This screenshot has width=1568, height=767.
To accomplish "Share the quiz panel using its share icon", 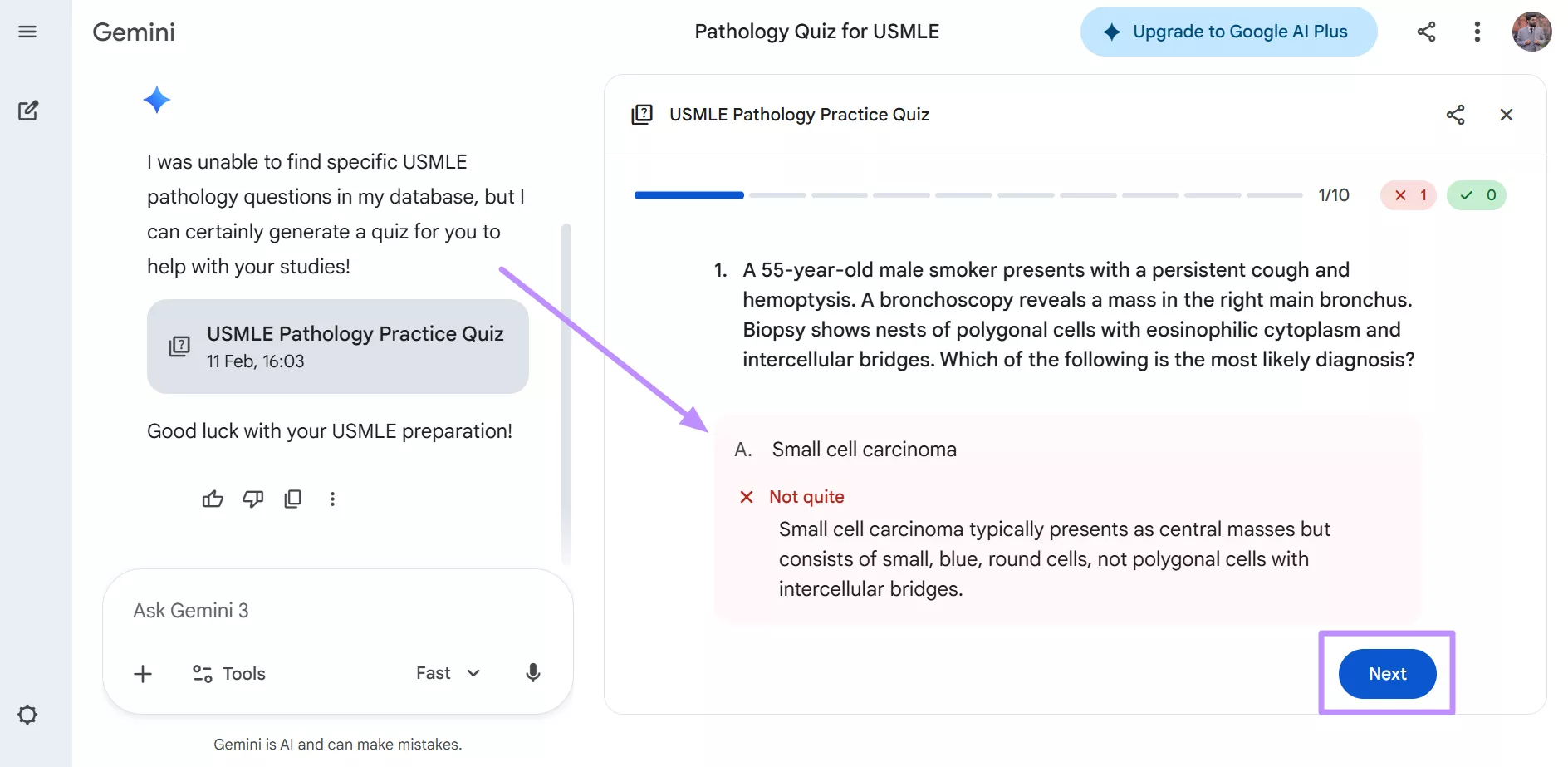I will tap(1456, 115).
